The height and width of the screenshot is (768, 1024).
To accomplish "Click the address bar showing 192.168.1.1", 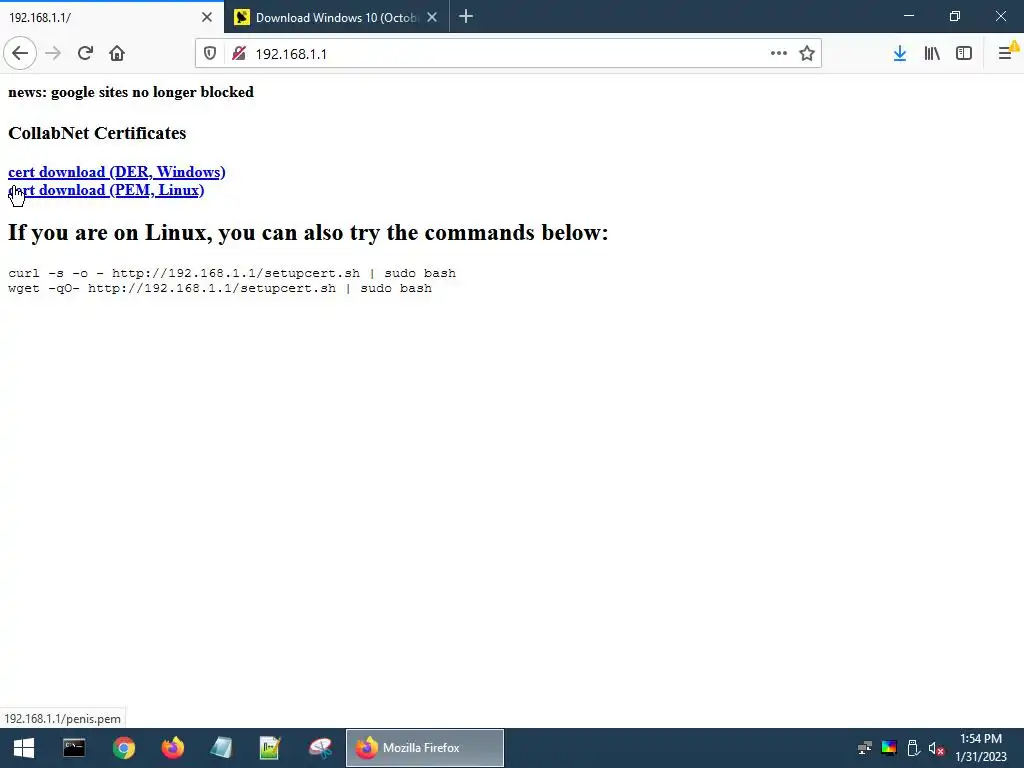I will point(508,54).
